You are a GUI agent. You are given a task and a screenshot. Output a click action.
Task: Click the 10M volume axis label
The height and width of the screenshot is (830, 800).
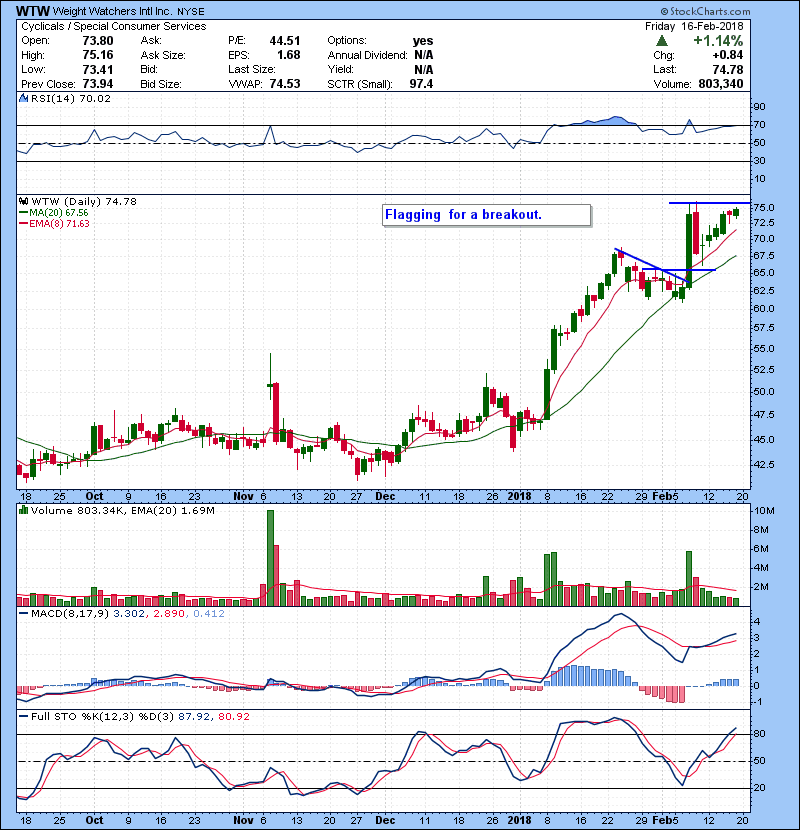coord(764,511)
